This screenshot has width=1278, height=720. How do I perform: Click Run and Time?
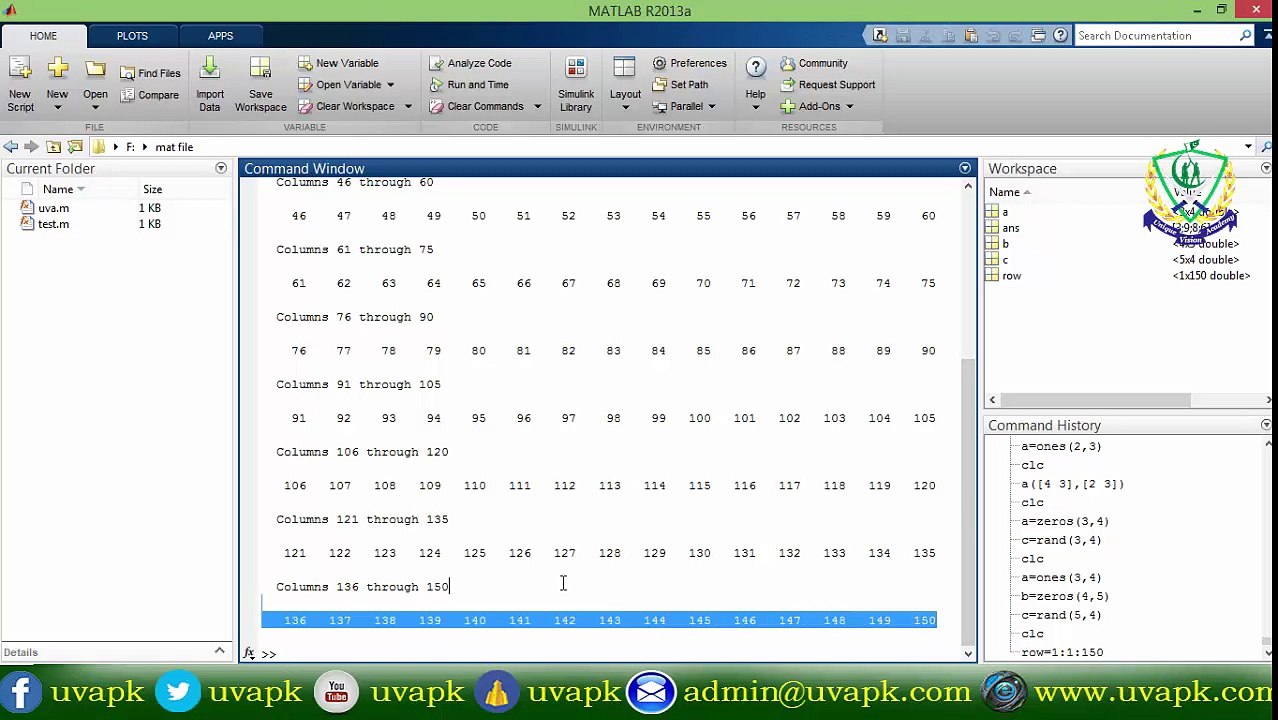click(x=469, y=85)
